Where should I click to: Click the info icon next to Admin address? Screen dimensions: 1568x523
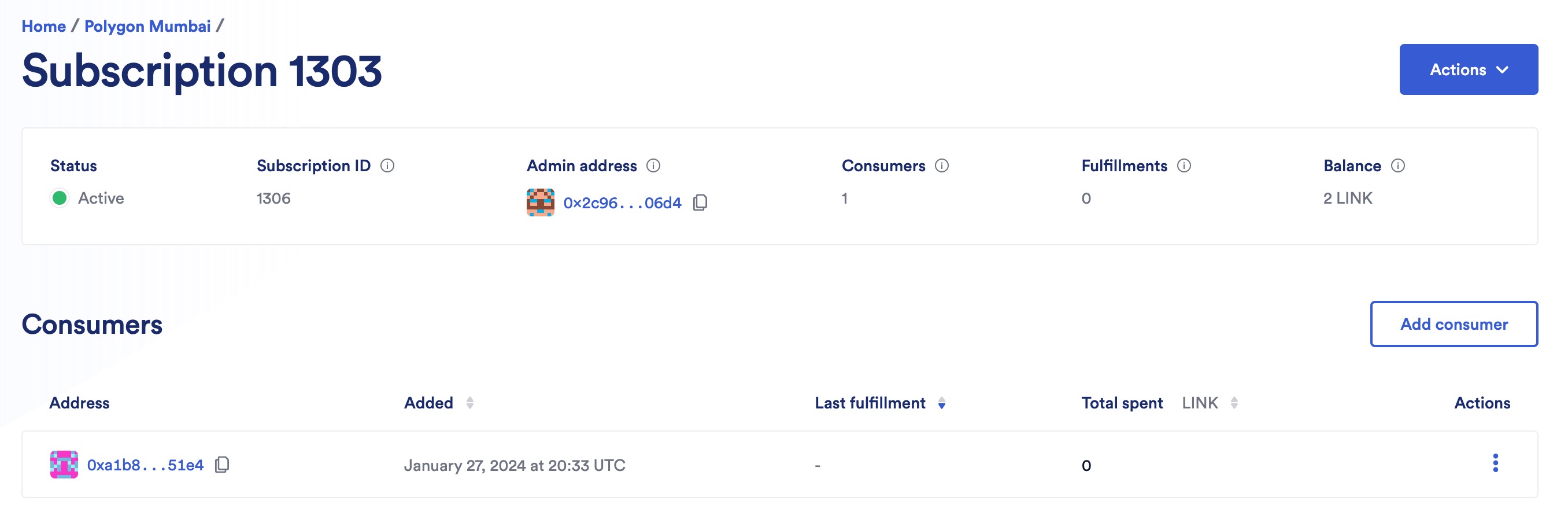click(653, 165)
